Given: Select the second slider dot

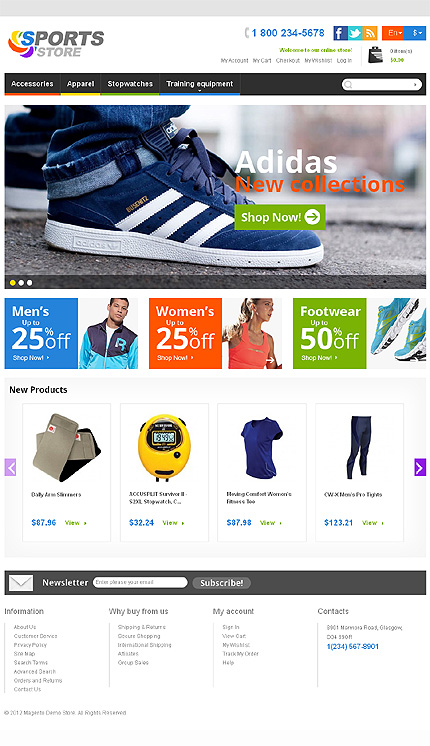Looking at the screenshot, I should click(x=21, y=283).
